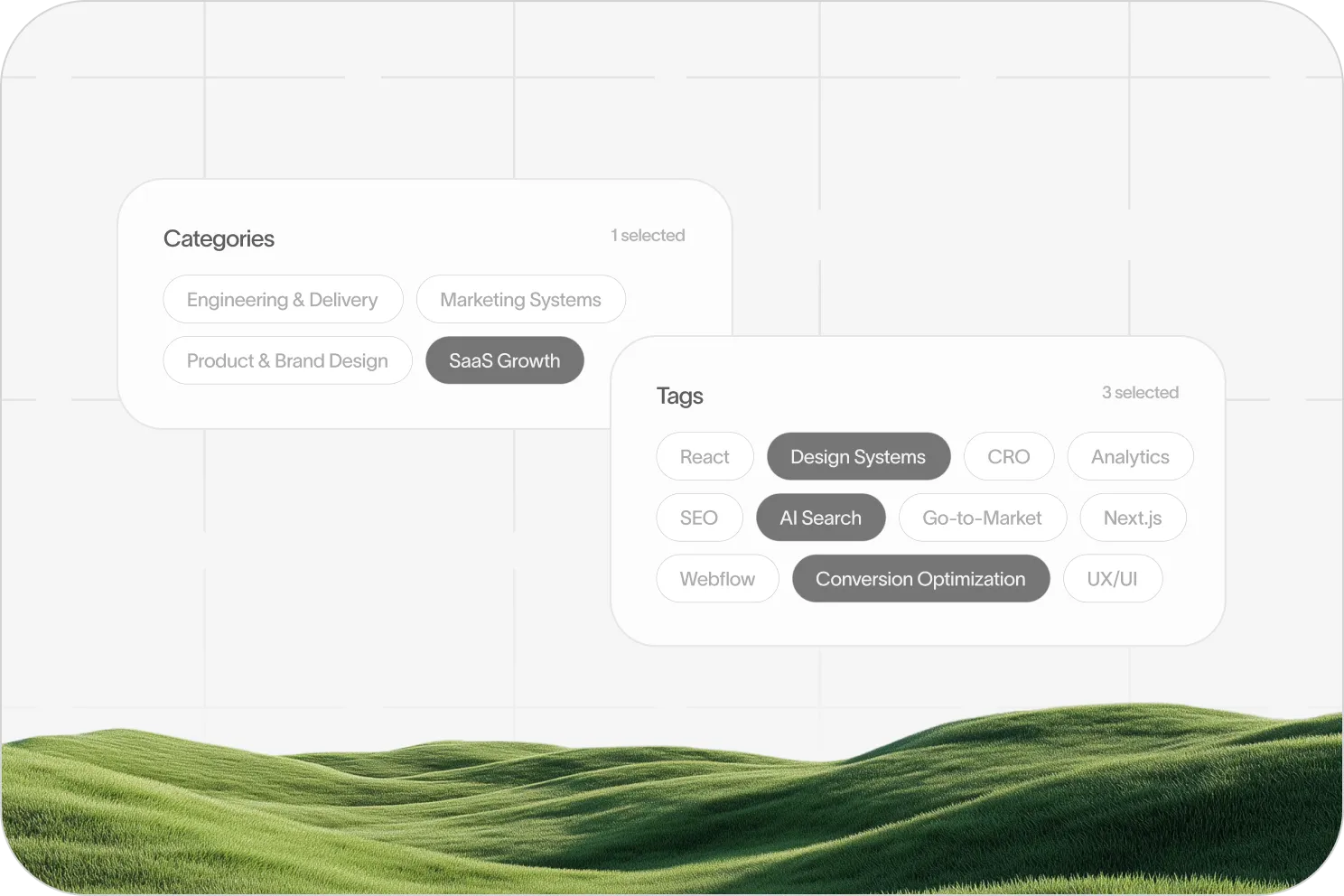
Task: Click the Categories panel heading
Action: pyautogui.click(x=219, y=238)
